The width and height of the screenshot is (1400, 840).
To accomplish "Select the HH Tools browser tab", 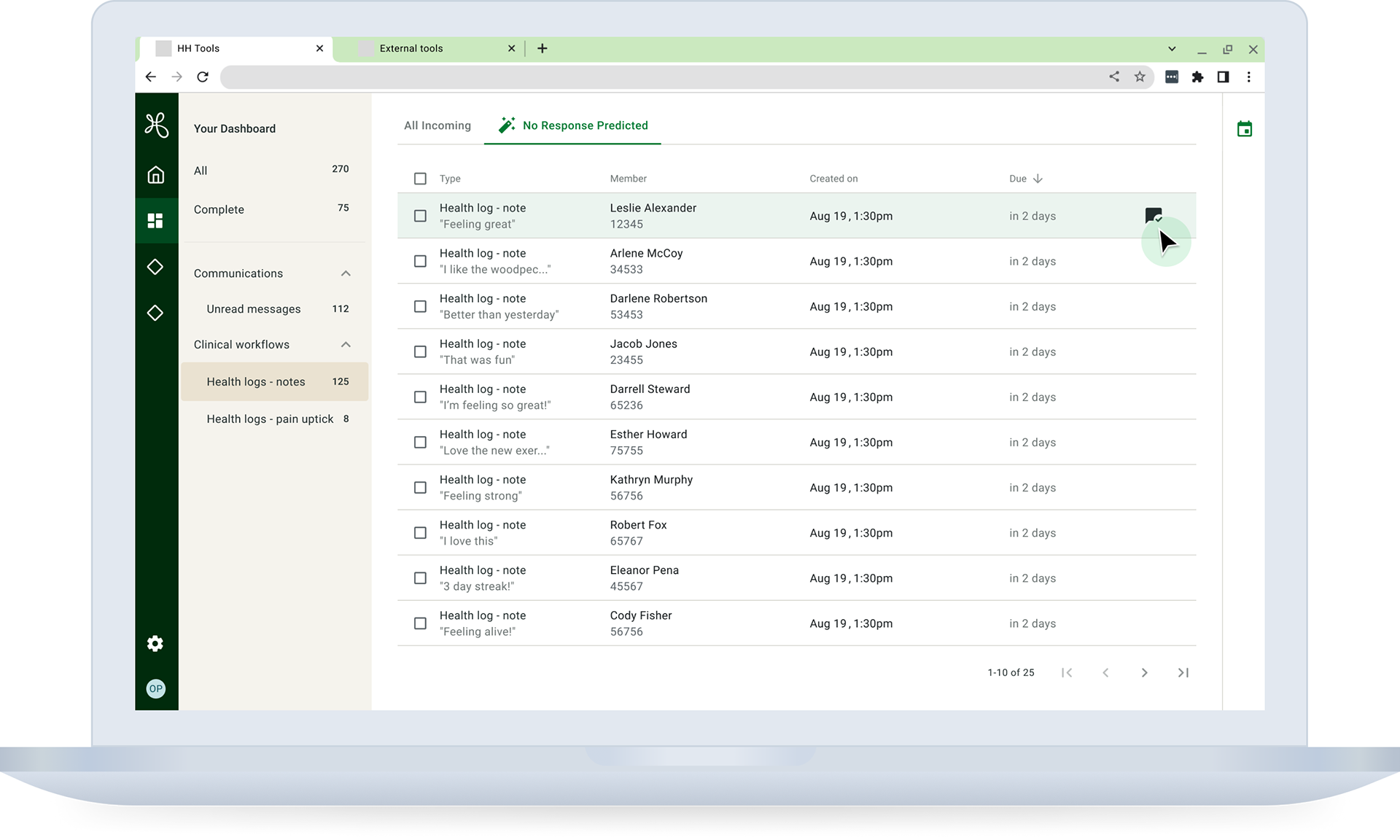I will click(235, 48).
